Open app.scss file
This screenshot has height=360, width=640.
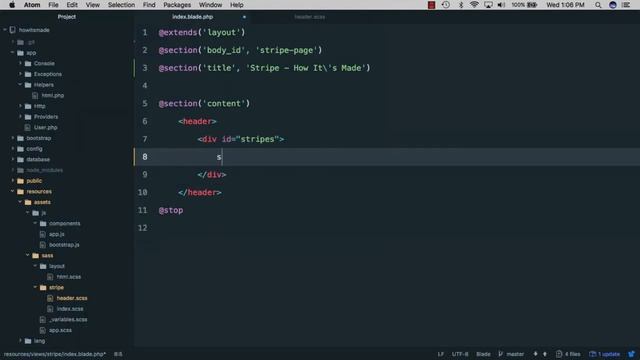60,330
